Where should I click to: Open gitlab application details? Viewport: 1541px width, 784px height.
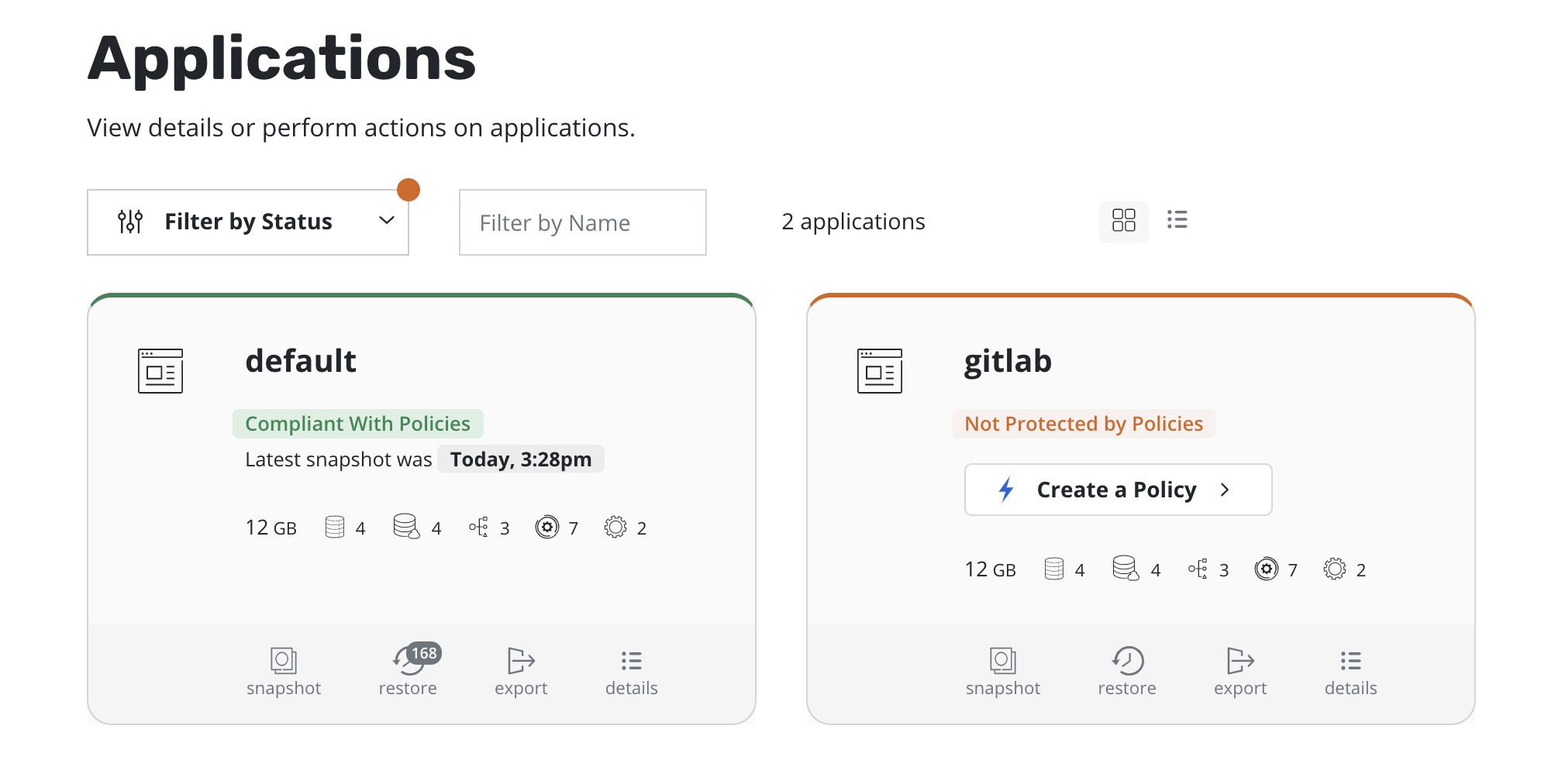[1350, 670]
